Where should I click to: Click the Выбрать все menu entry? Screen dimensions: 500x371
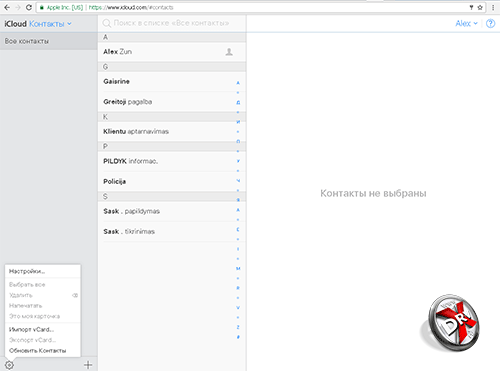coord(43,285)
